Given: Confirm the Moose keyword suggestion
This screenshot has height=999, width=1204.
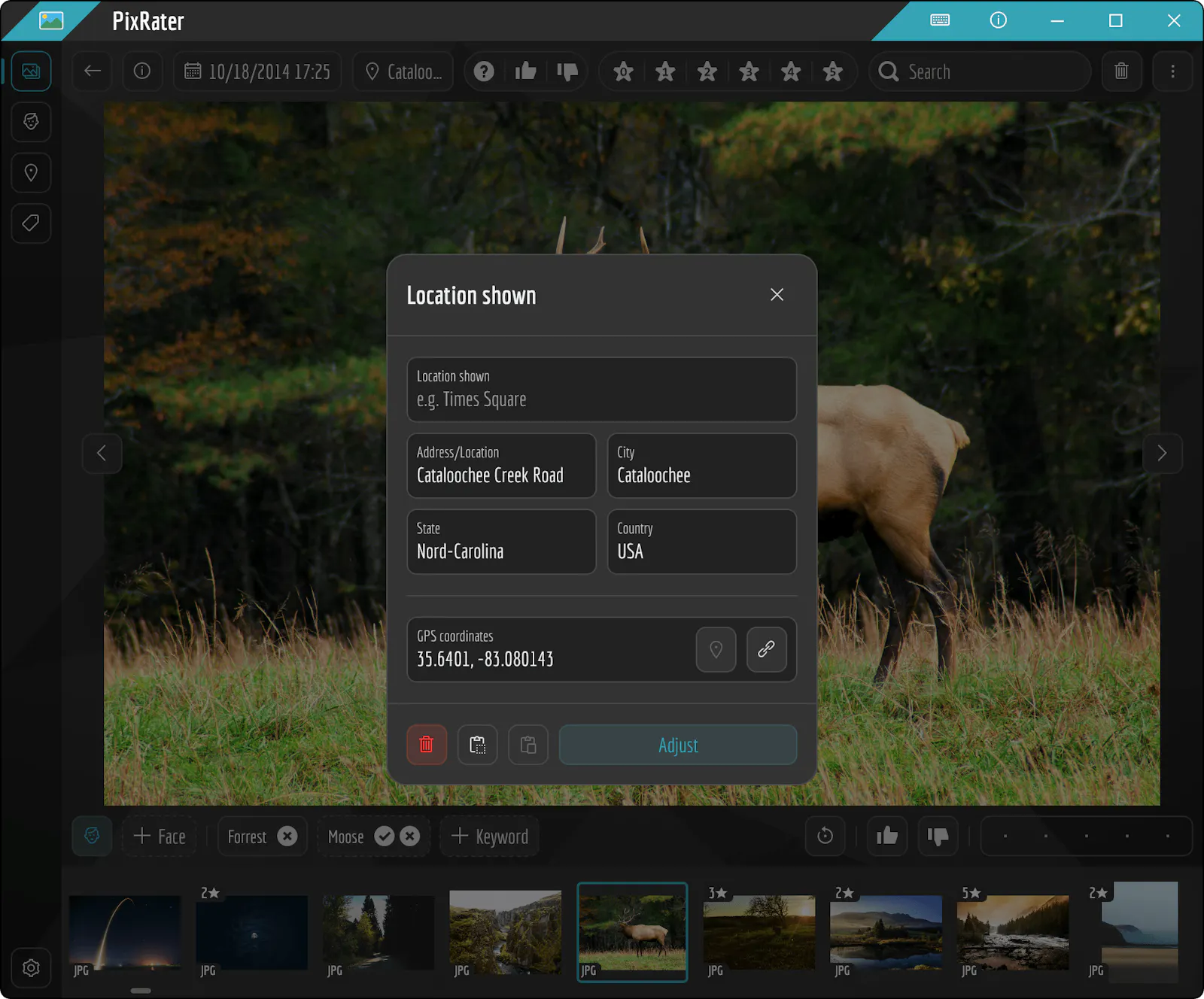Looking at the screenshot, I should pos(385,837).
